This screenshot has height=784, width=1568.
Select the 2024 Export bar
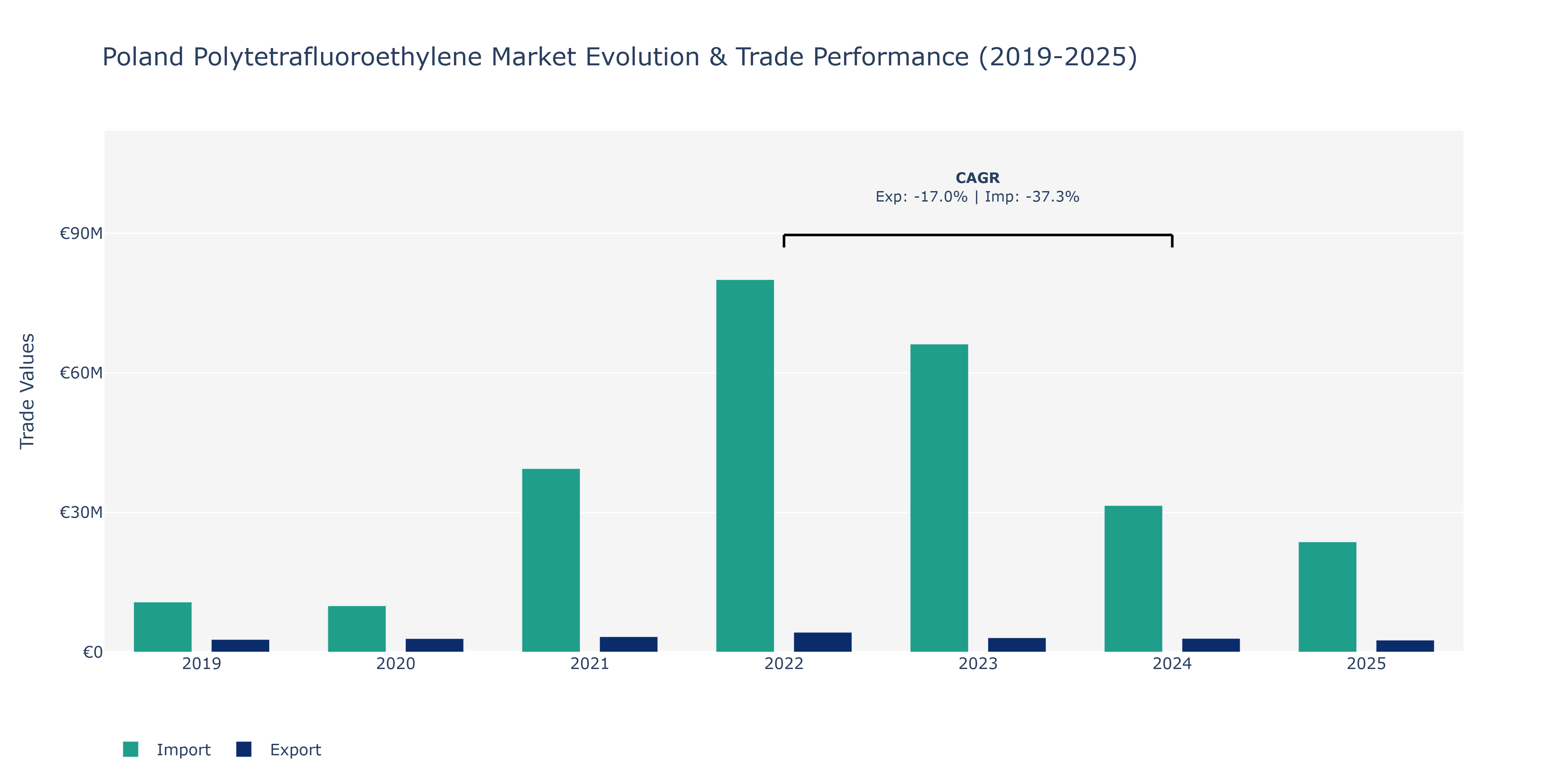[x=1211, y=645]
